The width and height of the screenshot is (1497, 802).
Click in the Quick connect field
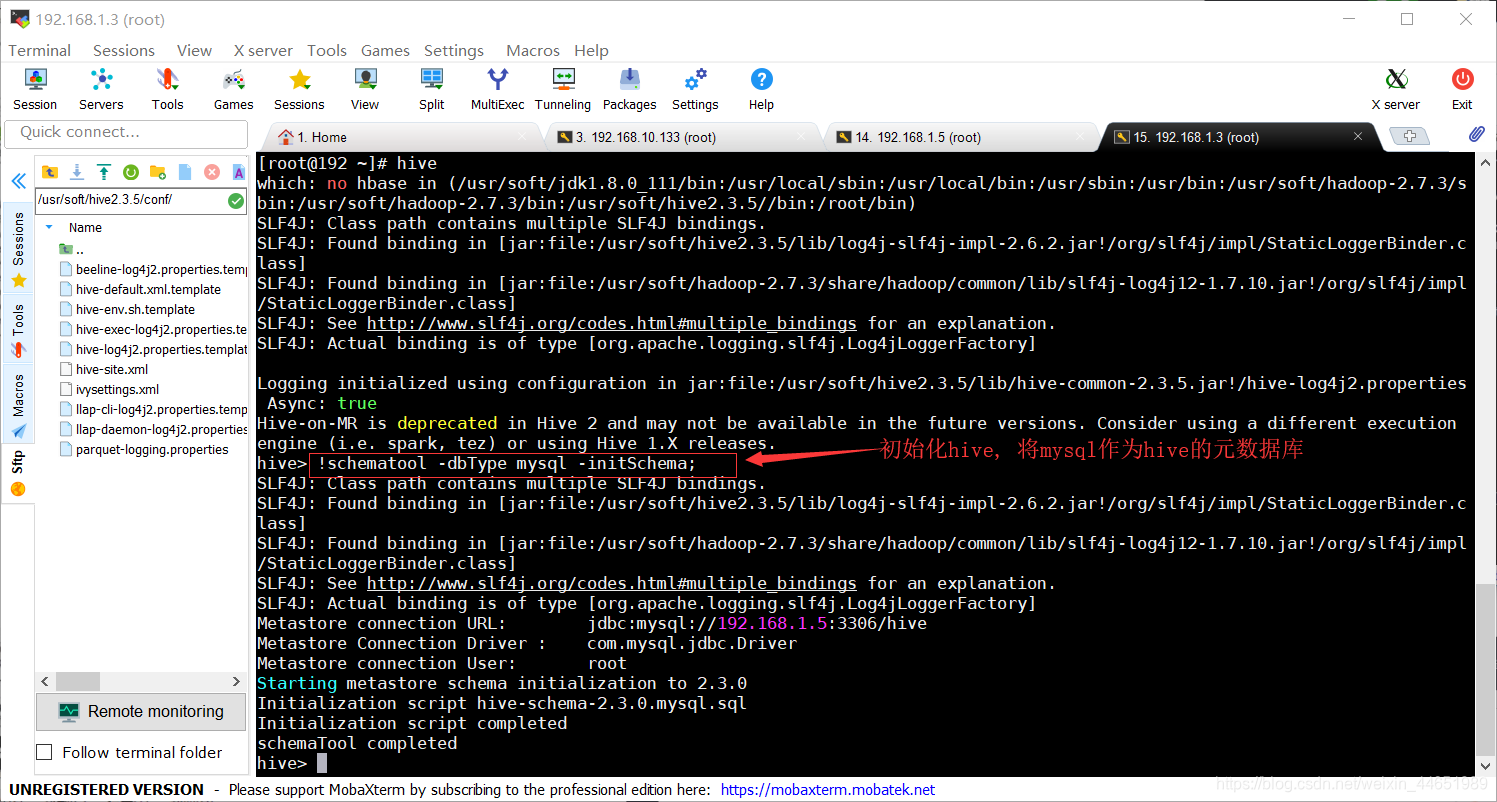(x=126, y=132)
